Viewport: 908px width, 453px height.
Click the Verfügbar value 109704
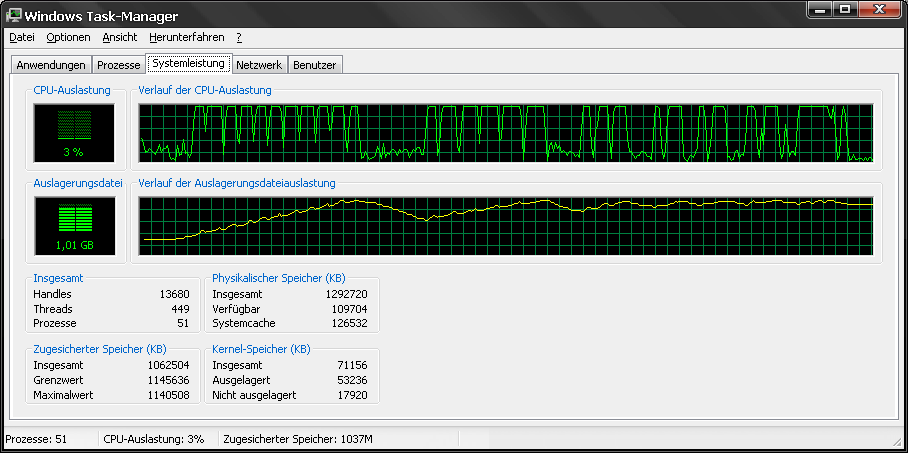click(349, 309)
